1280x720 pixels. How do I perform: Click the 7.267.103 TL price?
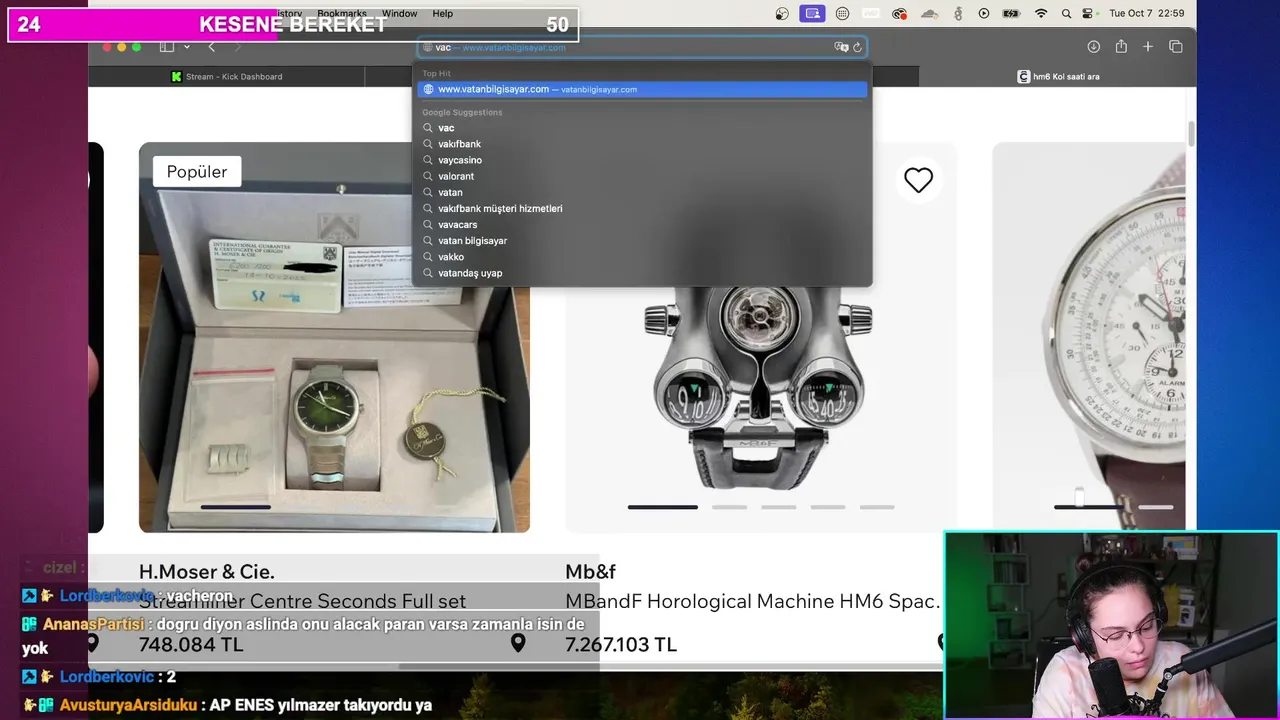click(621, 645)
